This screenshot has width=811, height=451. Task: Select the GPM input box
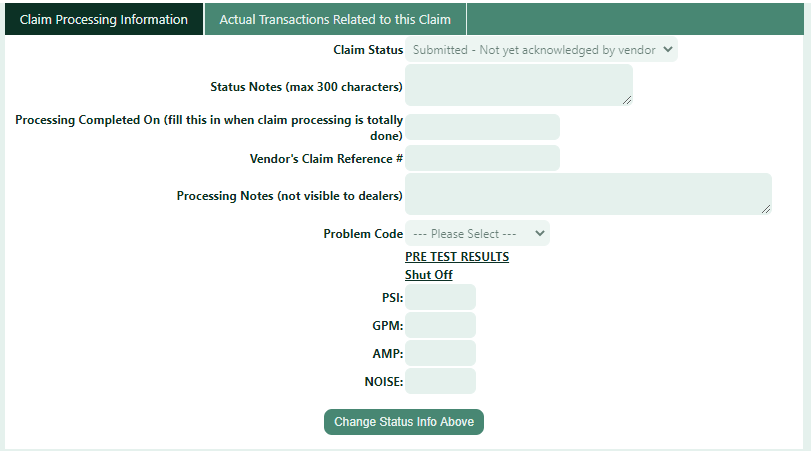440,325
